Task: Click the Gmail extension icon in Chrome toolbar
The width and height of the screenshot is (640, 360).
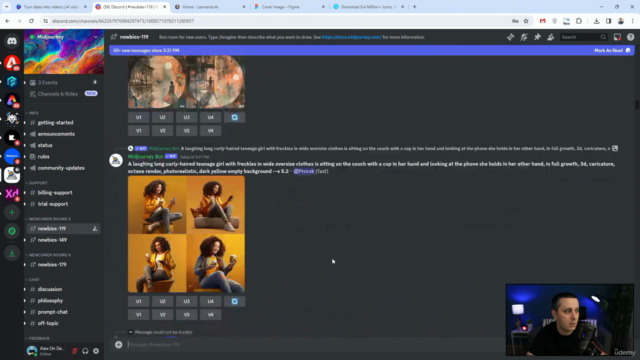Action: [x=542, y=21]
